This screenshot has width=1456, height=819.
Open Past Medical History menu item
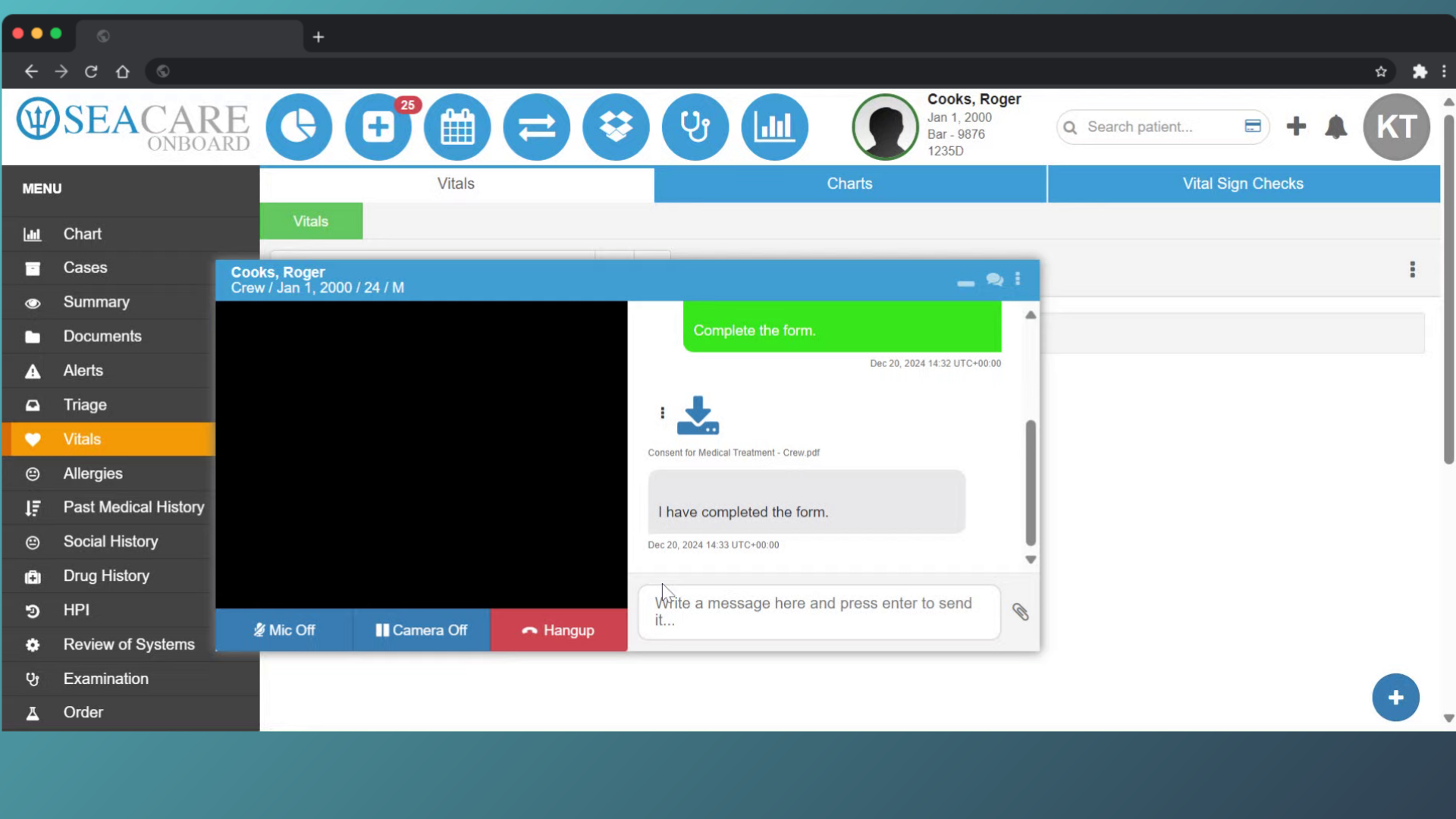tap(108, 507)
